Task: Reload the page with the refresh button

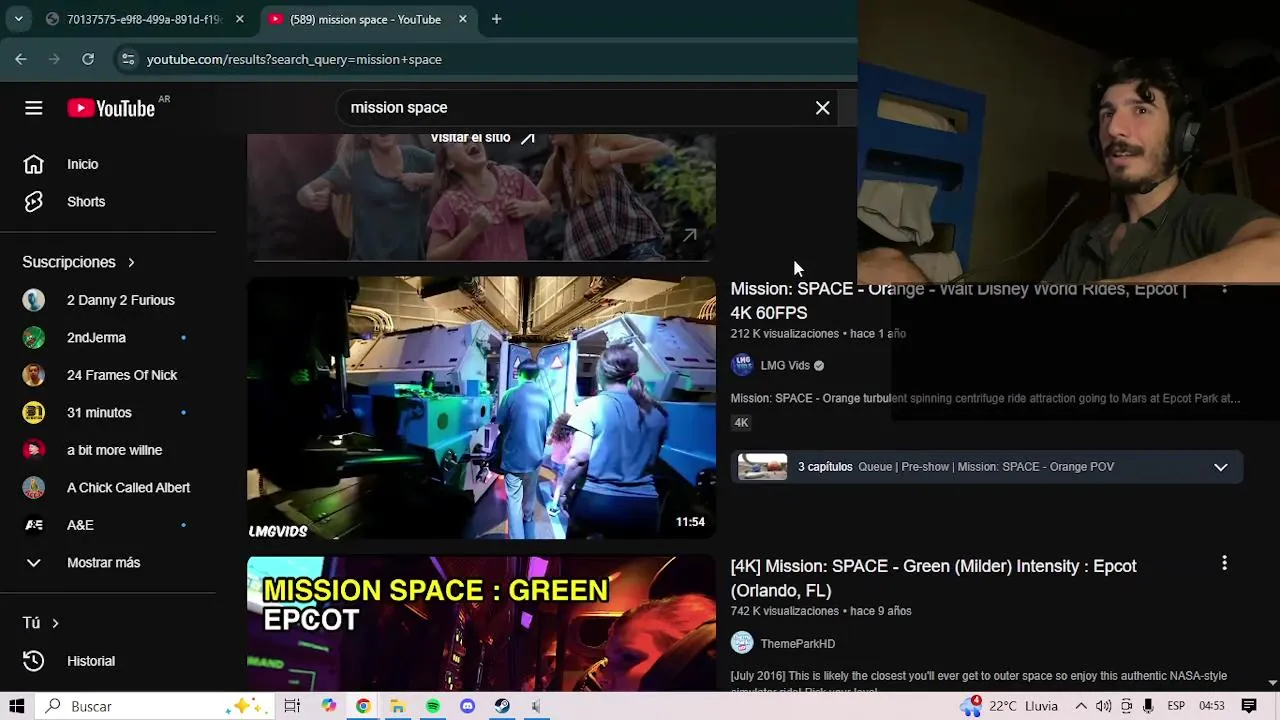Action: [x=88, y=59]
